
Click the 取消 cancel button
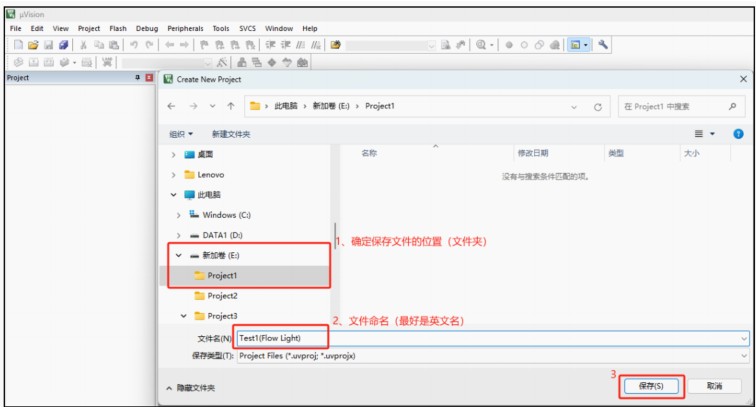point(714,386)
